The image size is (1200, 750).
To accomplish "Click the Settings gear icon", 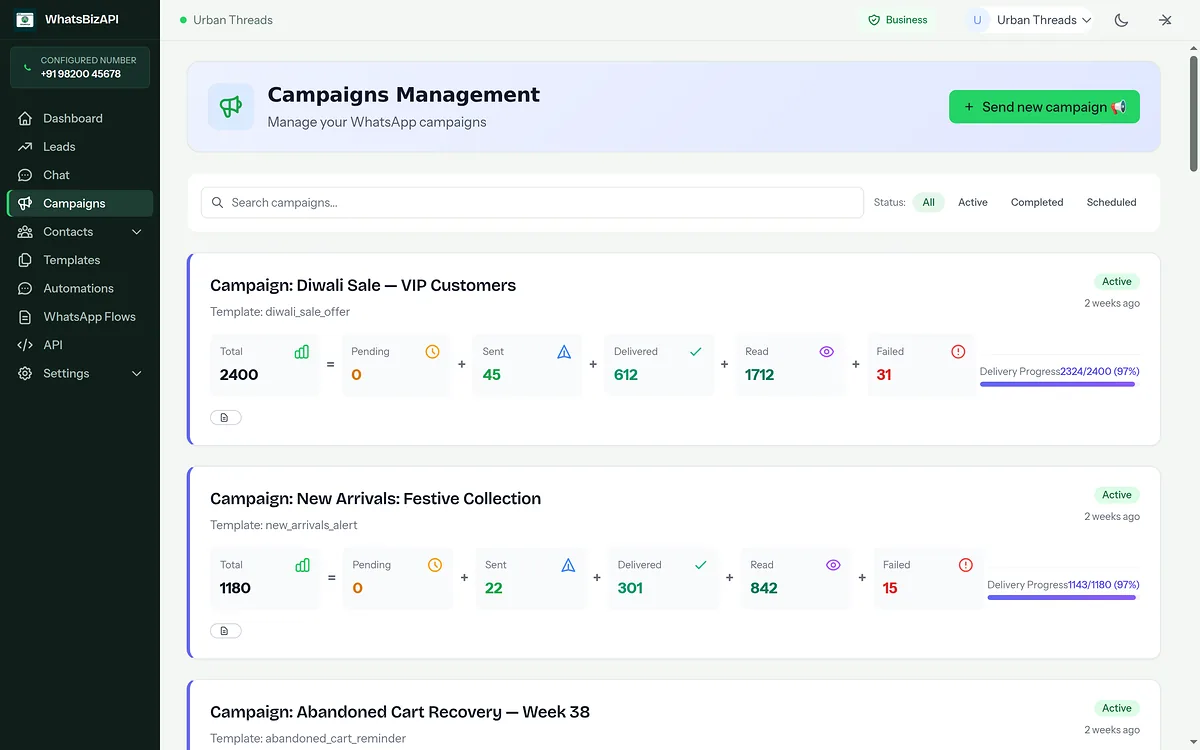I will coord(25,373).
